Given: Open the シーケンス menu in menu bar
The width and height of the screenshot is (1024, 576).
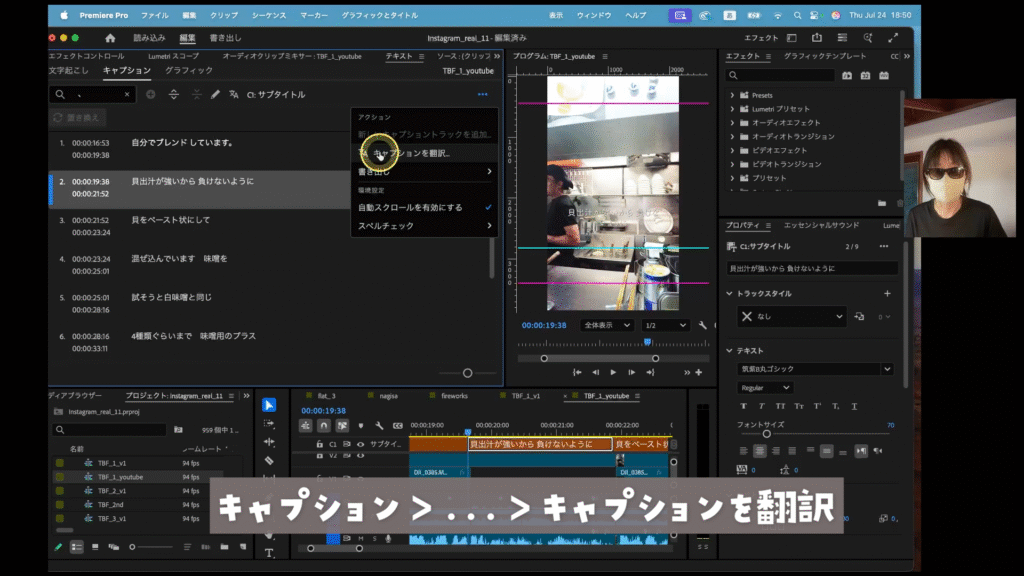Looking at the screenshot, I should [269, 15].
